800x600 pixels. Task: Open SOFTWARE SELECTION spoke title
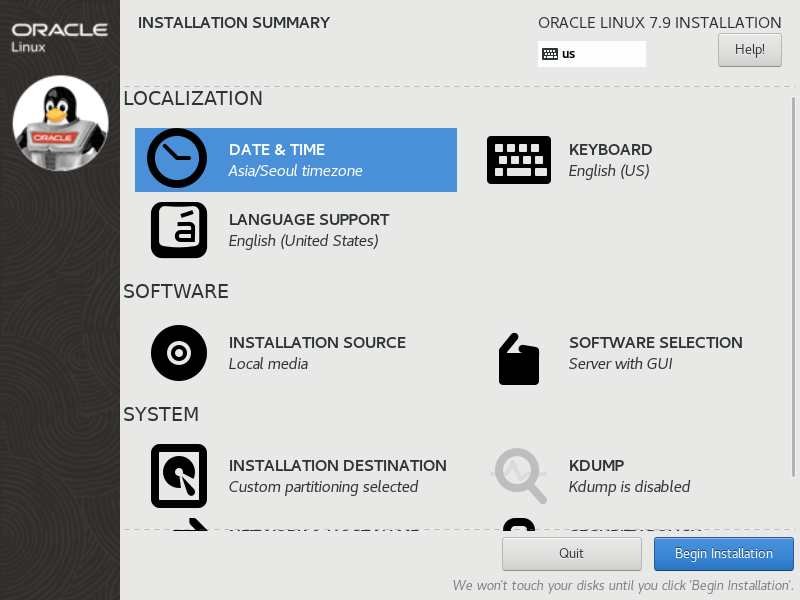656,342
